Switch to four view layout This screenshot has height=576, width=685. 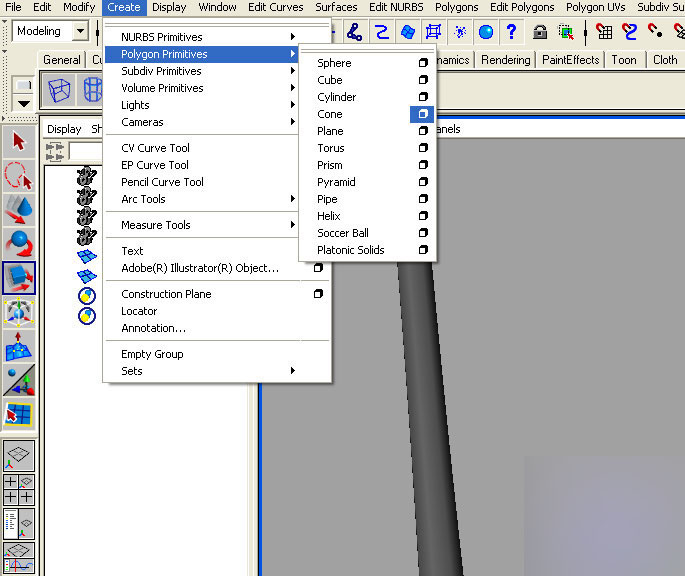click(19, 489)
